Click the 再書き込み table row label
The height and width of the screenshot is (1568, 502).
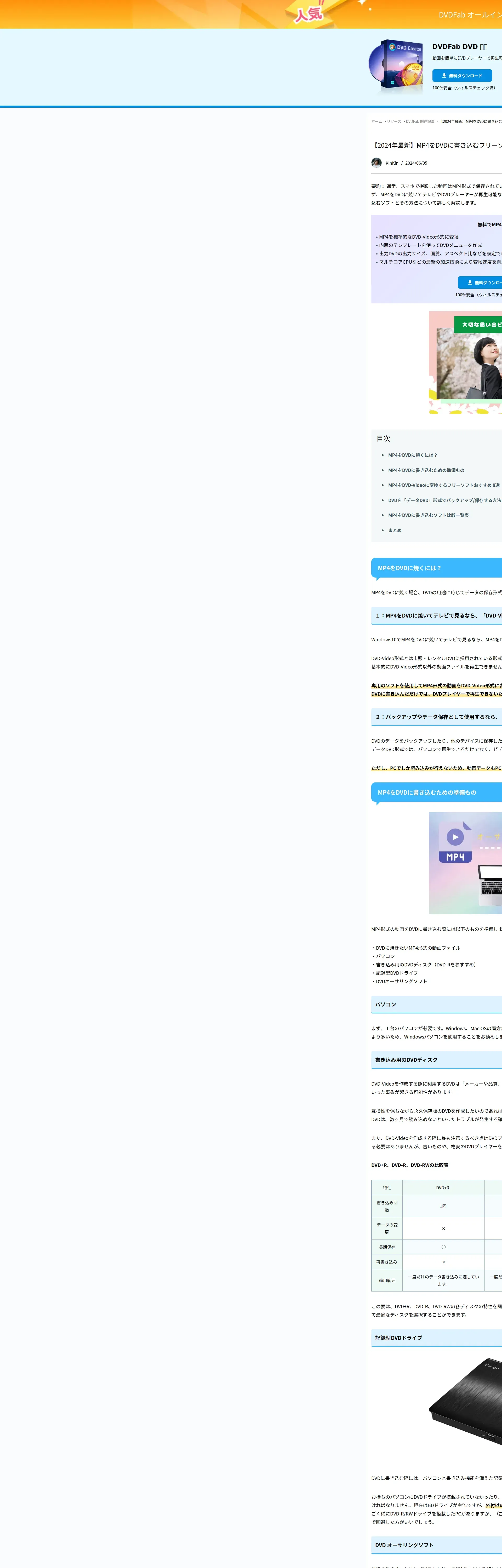(387, 1262)
